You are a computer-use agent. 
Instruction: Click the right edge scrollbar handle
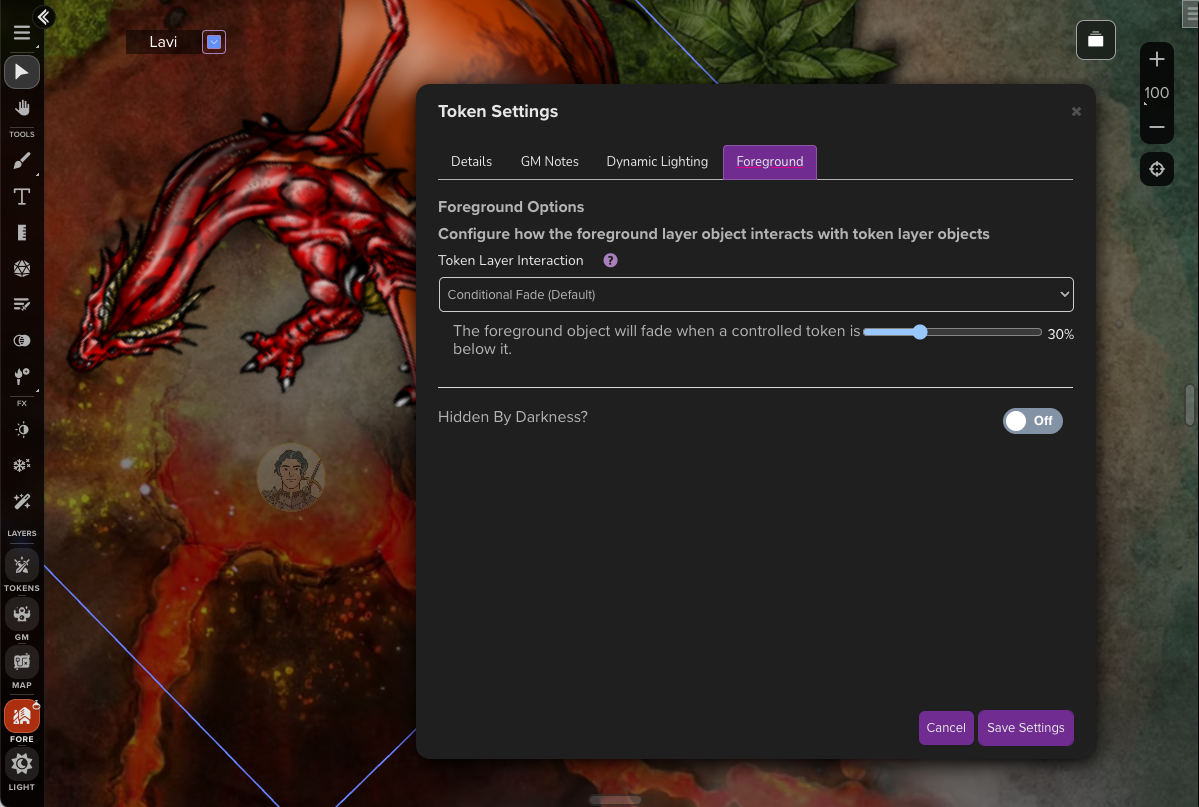(1190, 405)
